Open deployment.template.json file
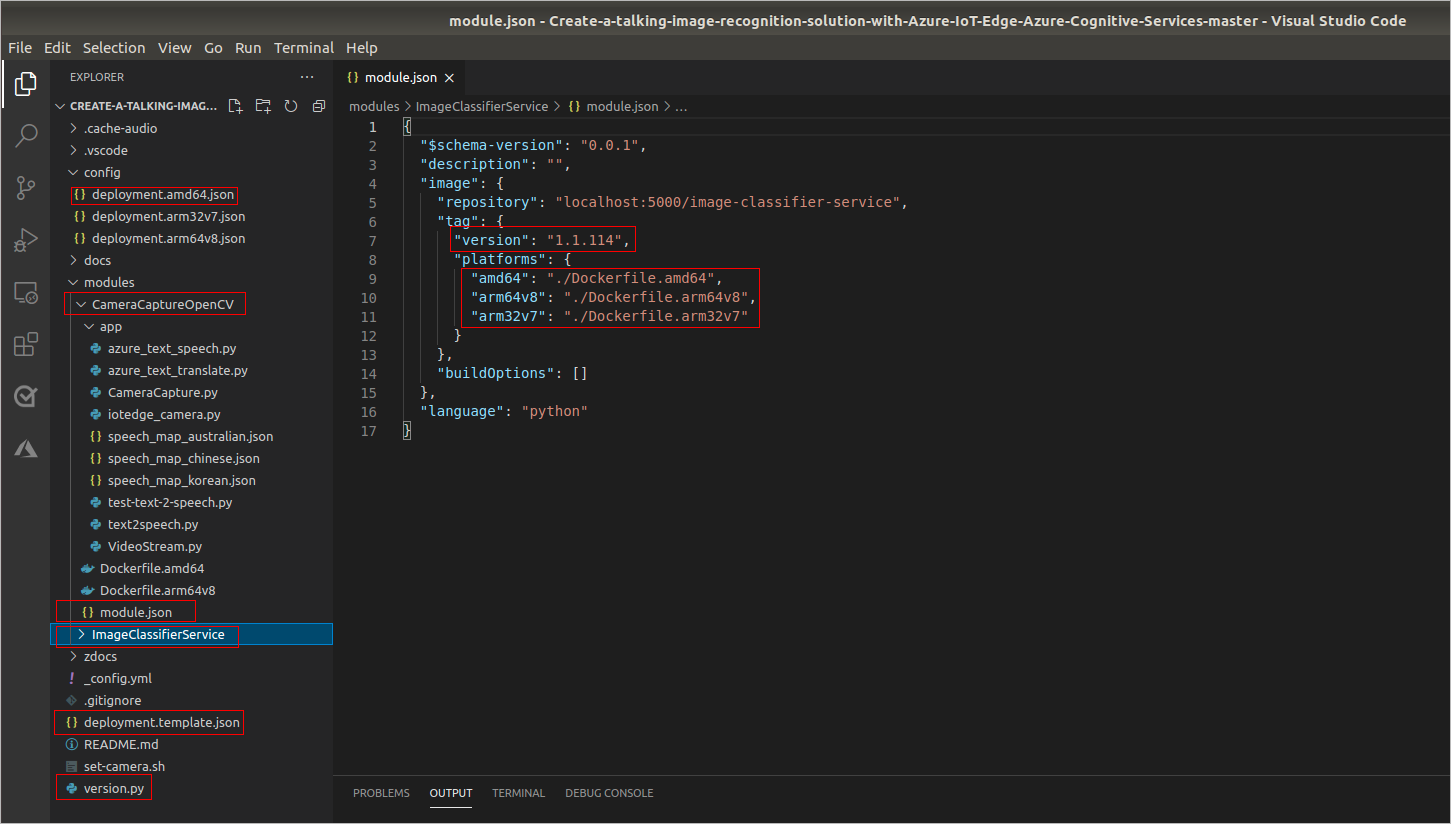 point(161,722)
